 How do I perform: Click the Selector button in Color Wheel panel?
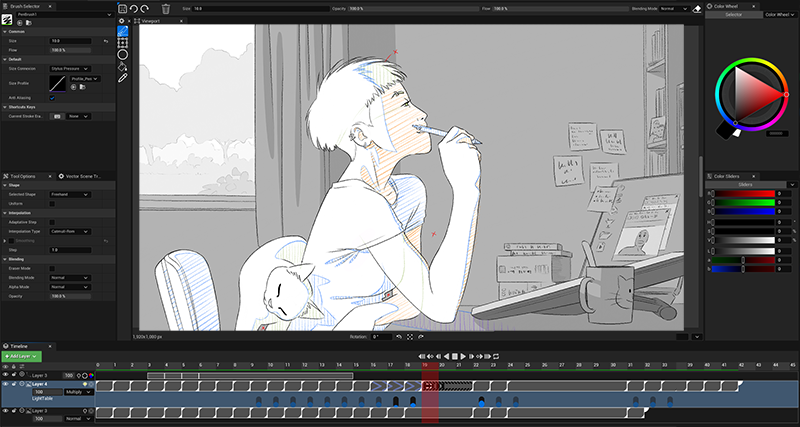(x=734, y=15)
